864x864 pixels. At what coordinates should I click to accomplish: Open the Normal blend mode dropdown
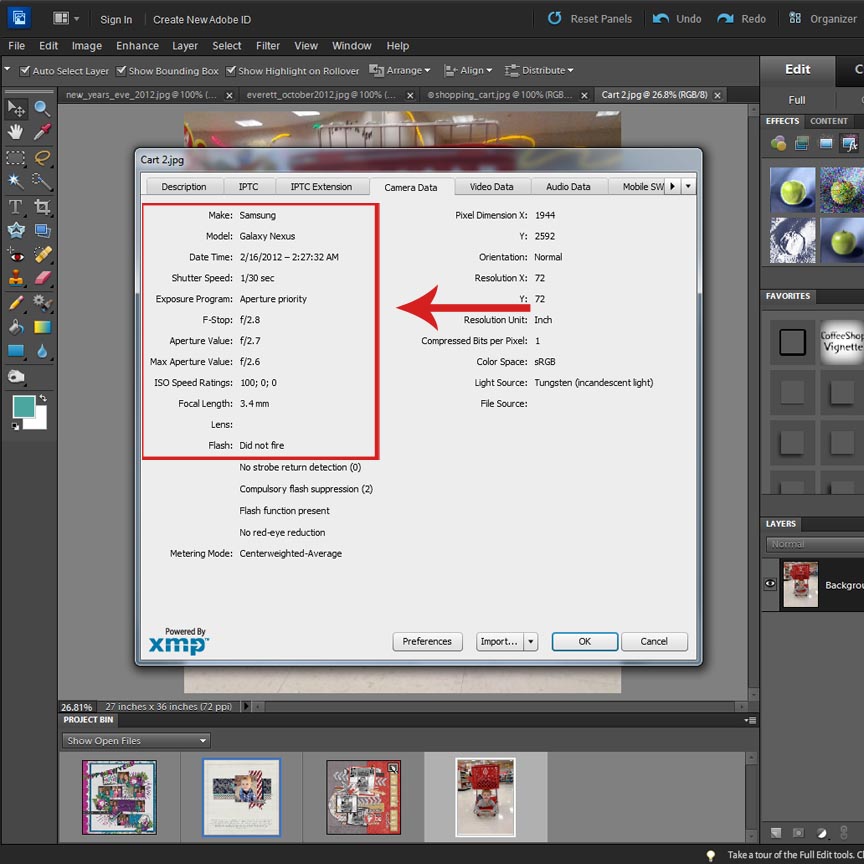point(814,544)
